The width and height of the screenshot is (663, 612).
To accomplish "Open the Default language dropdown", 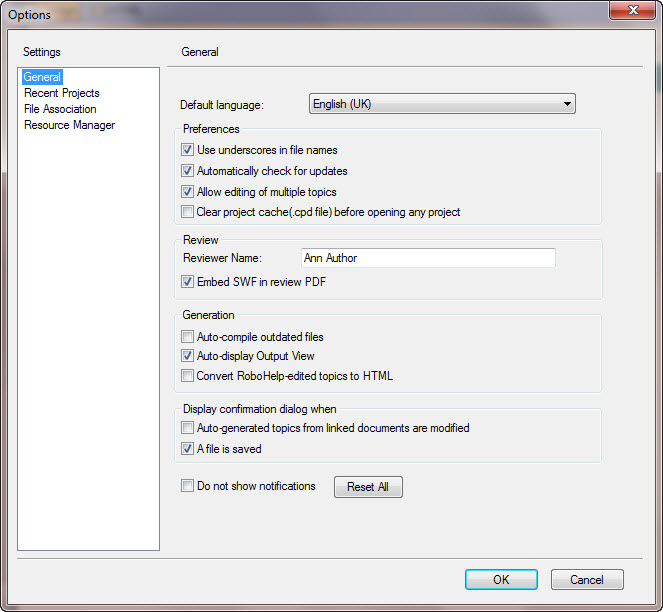I will [x=441, y=103].
